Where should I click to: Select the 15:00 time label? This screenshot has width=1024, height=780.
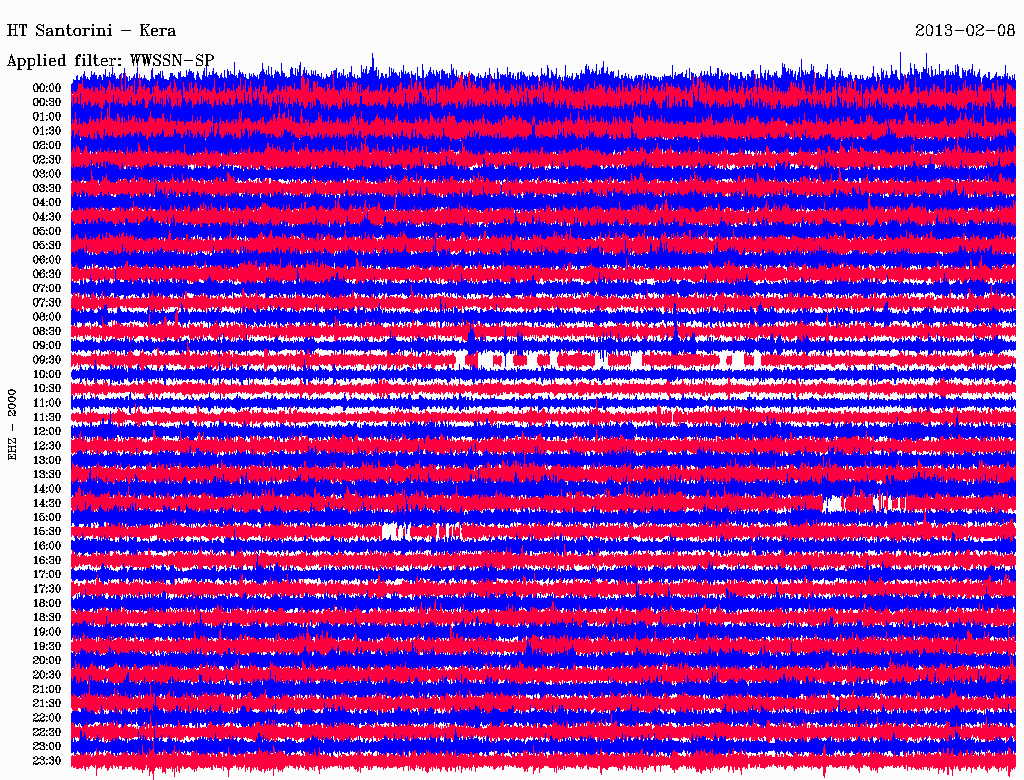pos(47,517)
